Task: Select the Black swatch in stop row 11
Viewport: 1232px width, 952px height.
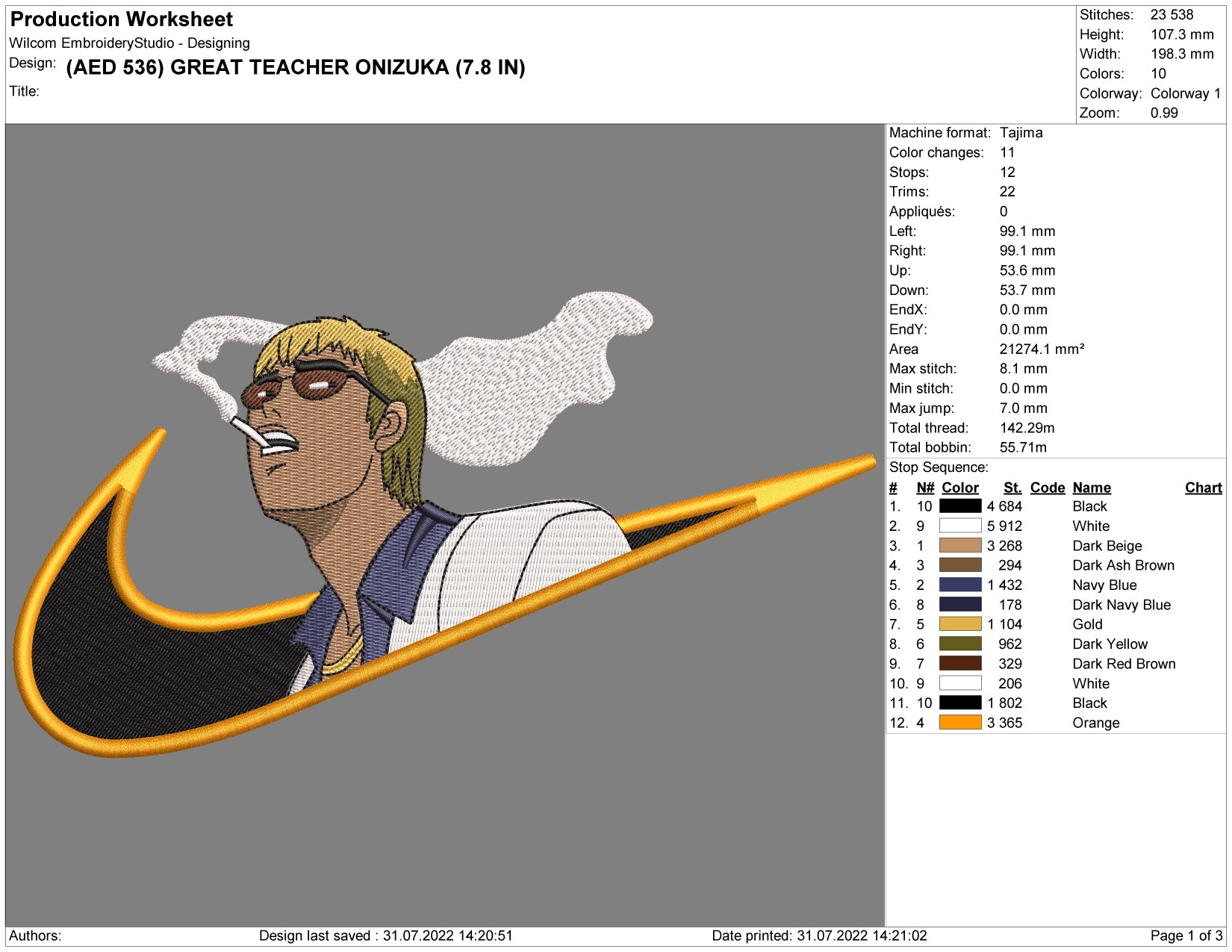Action: [960, 703]
